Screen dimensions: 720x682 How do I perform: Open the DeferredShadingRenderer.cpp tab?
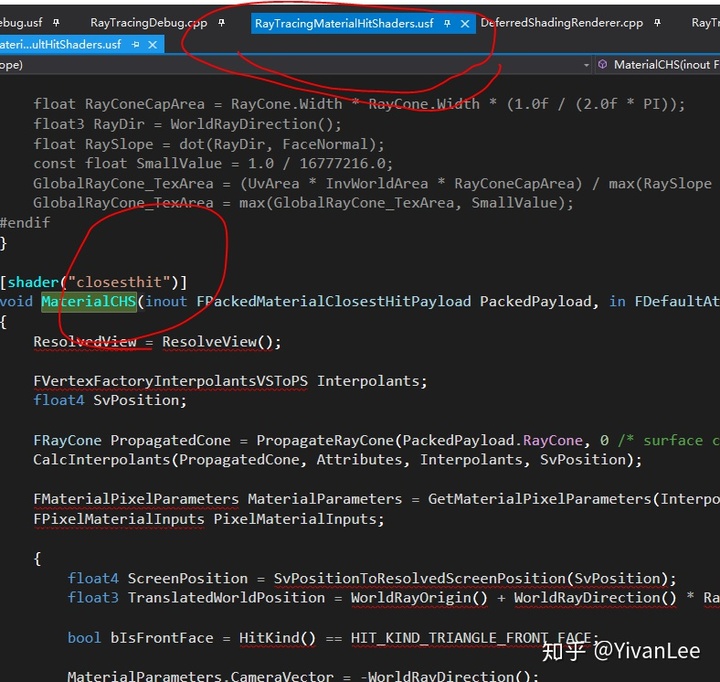coord(562,23)
